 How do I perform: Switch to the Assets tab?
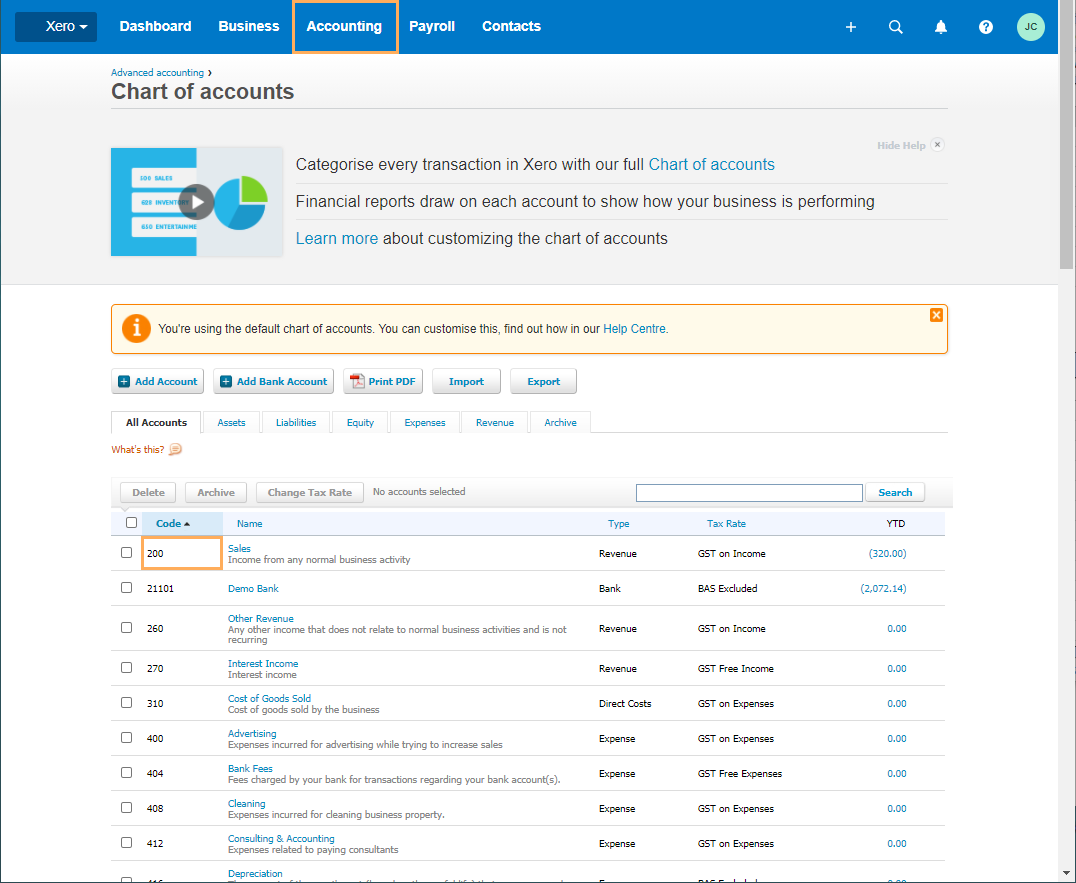tap(231, 423)
